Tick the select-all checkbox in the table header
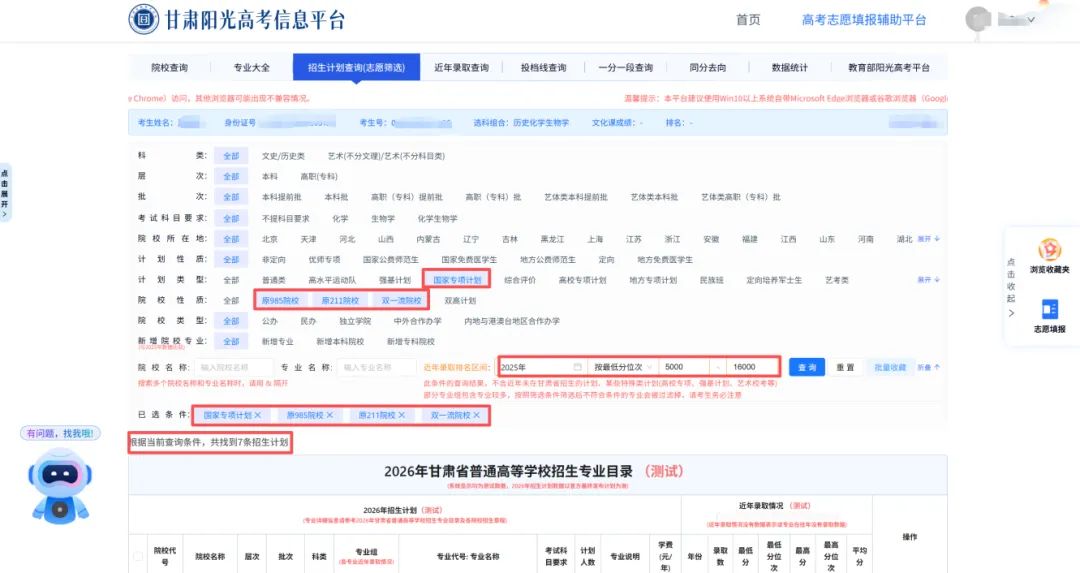Screen dimensions: 1080x573 tap(138, 556)
